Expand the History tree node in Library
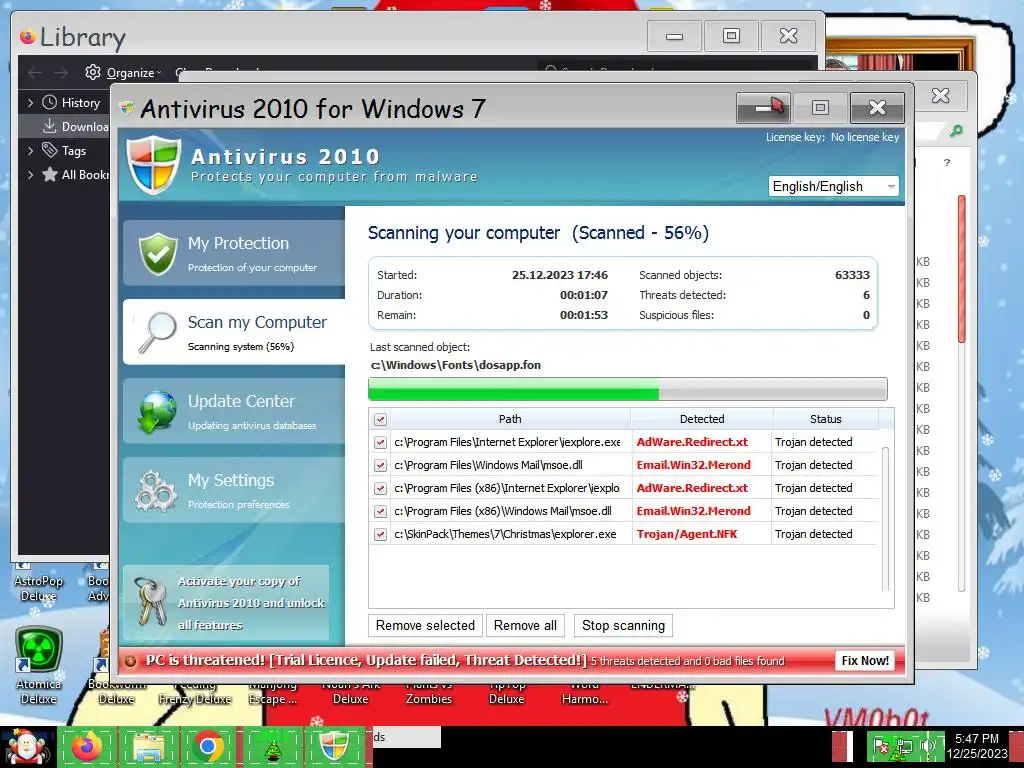 tap(30, 103)
